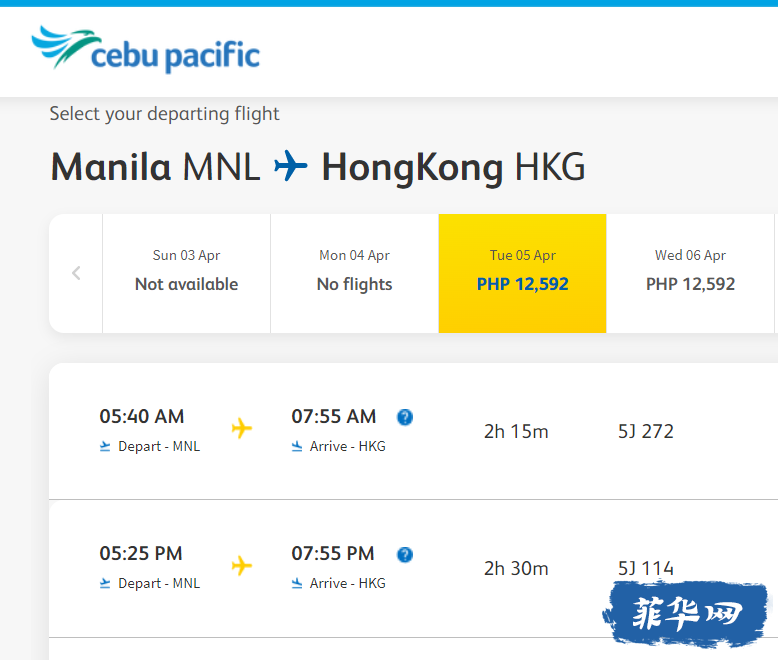The width and height of the screenshot is (778, 660).
Task: Click yellow plane icon on 5J 114 row
Action: [242, 566]
